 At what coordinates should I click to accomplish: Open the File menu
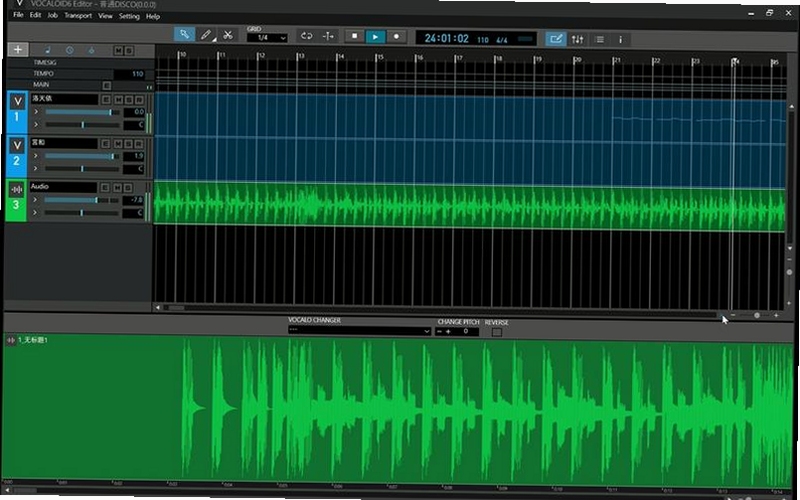18,15
